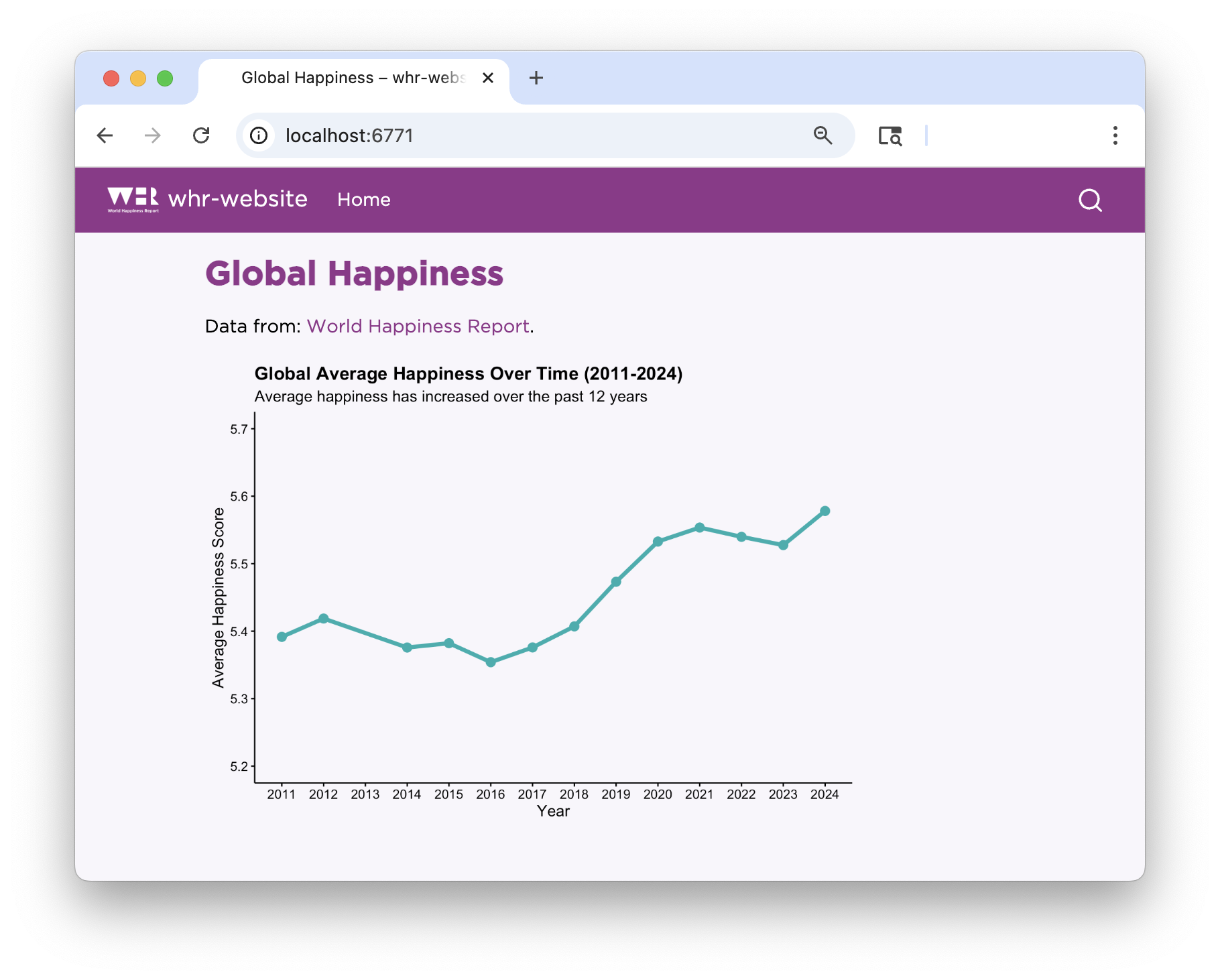Click the 2021 data point on line

pos(699,528)
